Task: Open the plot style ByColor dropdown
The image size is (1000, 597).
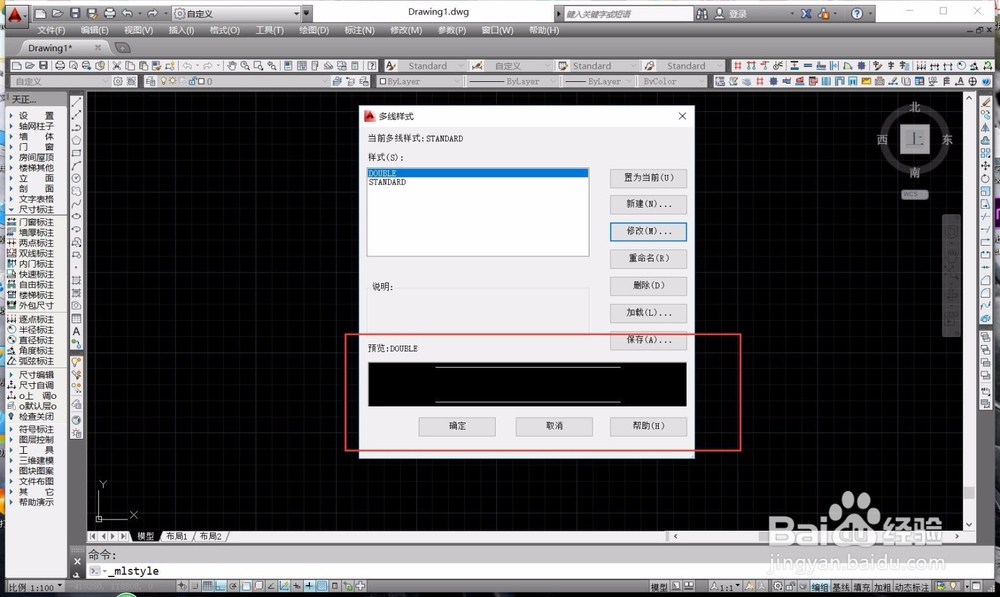Action: pos(673,81)
